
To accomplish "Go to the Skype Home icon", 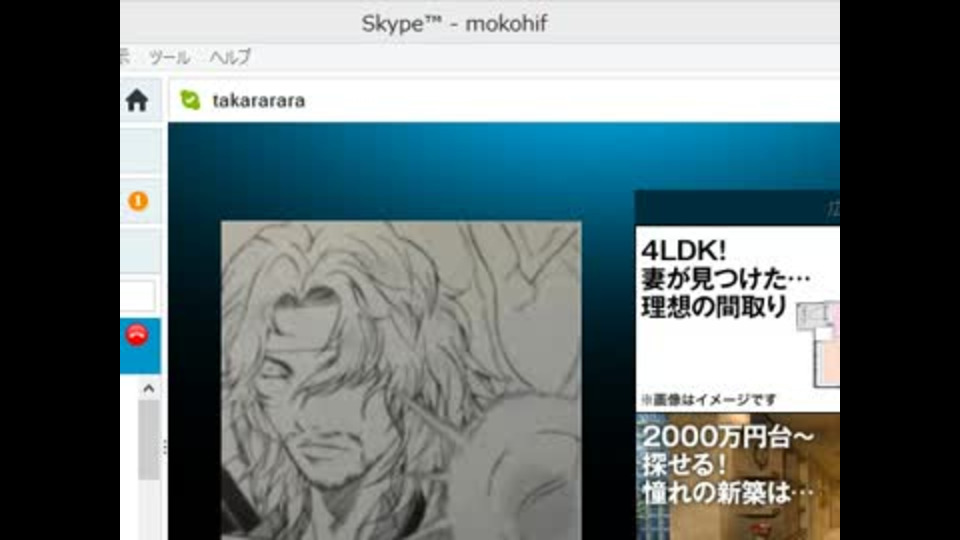I will coord(137,100).
